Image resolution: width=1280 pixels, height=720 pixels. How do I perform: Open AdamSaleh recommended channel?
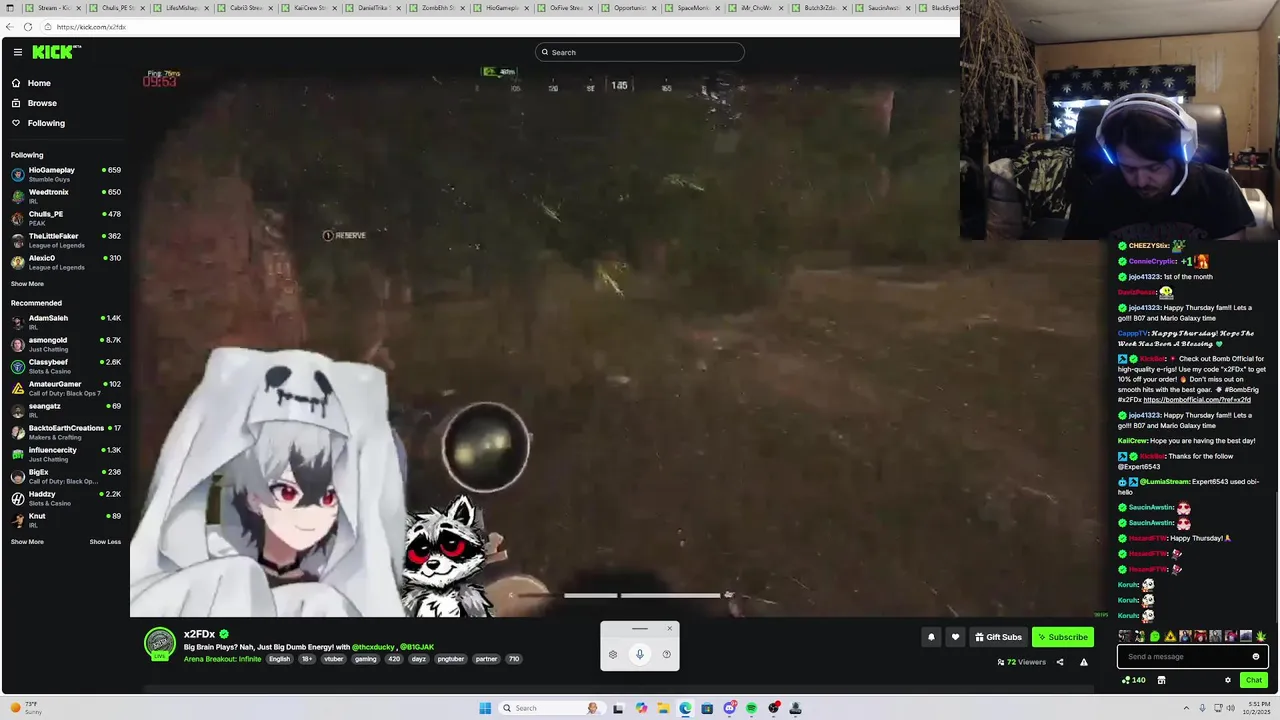pos(65,322)
